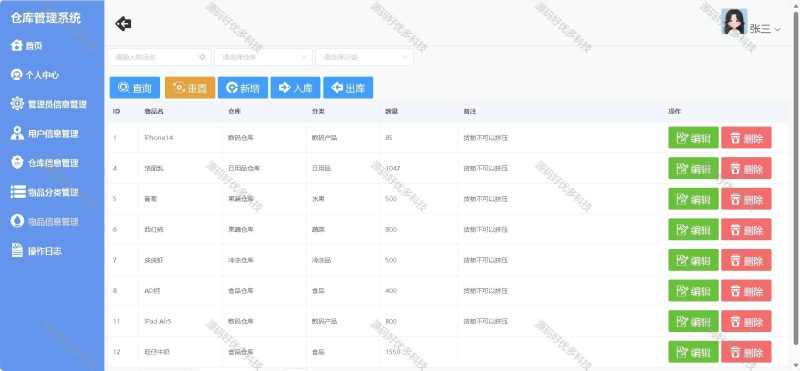This screenshot has width=800, height=371.
Task: Click the person icon for 用户信息管理
Action: (17, 133)
